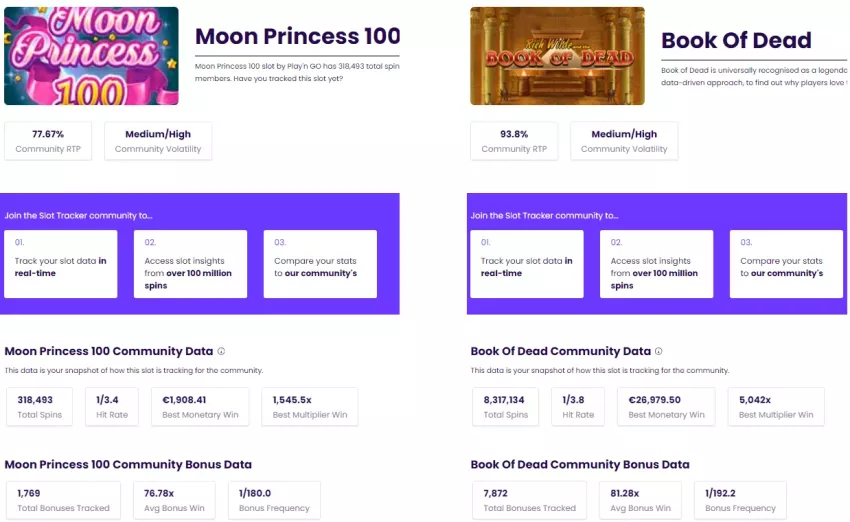Click left panel 'Track your slot data in real-time' card
This screenshot has width=850, height=522.
[61, 264]
